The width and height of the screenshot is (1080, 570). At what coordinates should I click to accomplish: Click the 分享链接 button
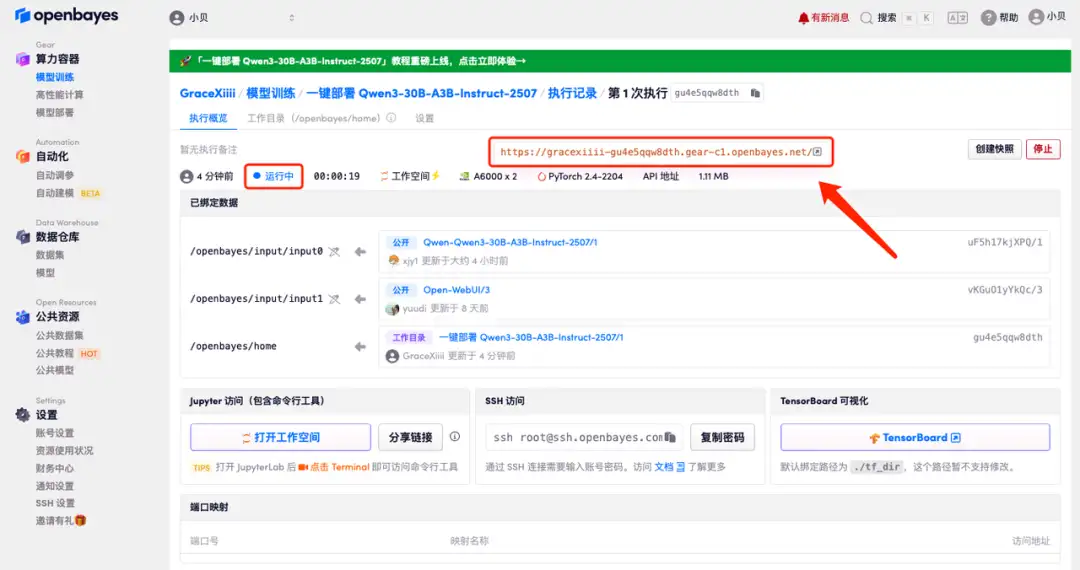click(411, 437)
